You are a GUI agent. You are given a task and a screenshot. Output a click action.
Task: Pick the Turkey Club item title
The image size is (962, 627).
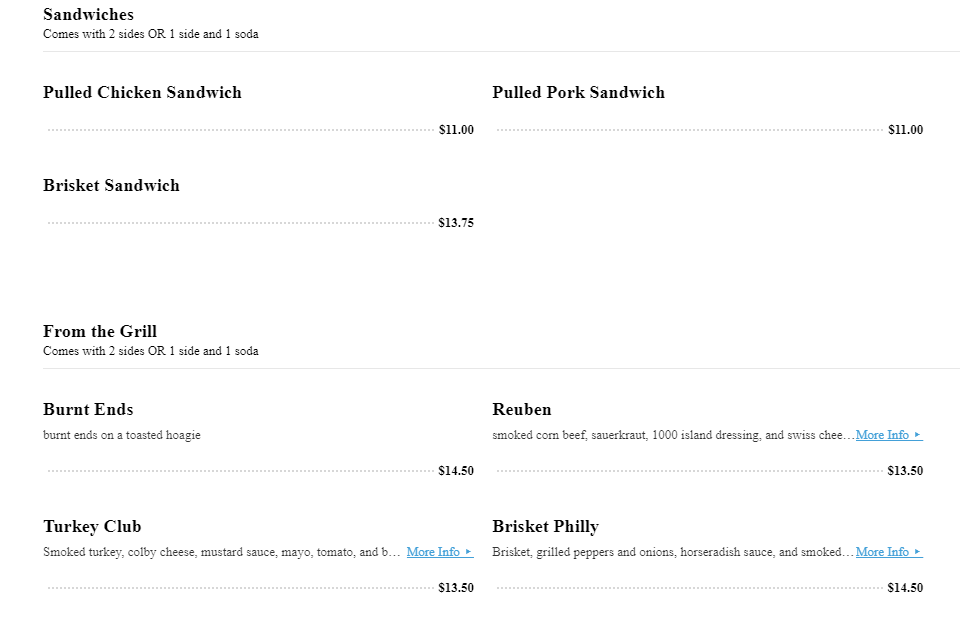[x=92, y=527]
